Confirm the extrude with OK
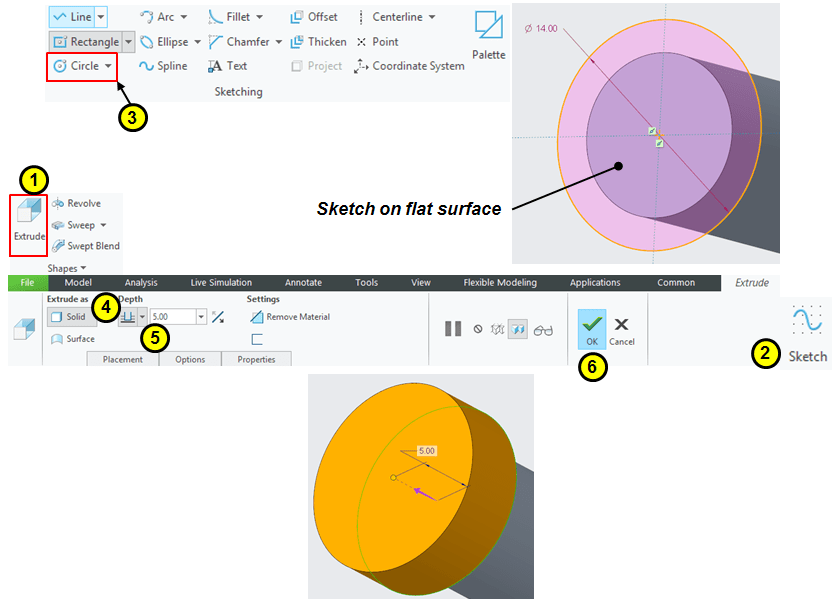 [591, 329]
